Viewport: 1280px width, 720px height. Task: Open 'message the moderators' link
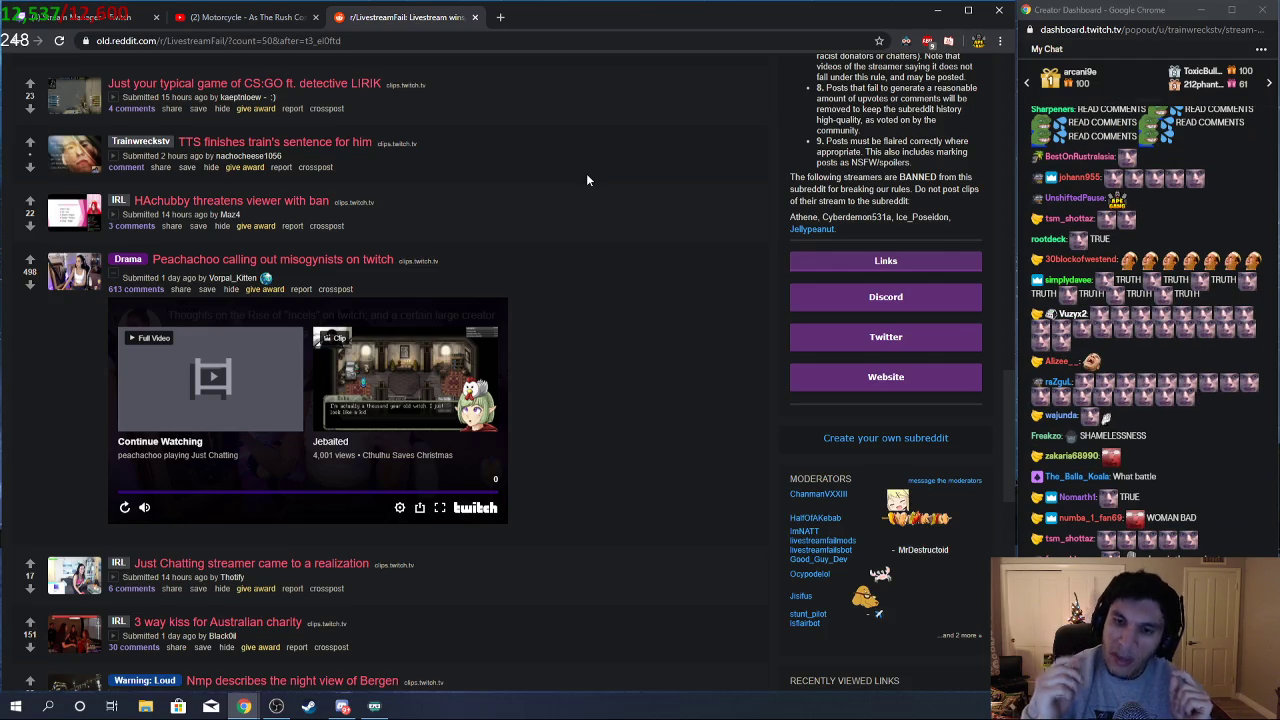coord(945,481)
